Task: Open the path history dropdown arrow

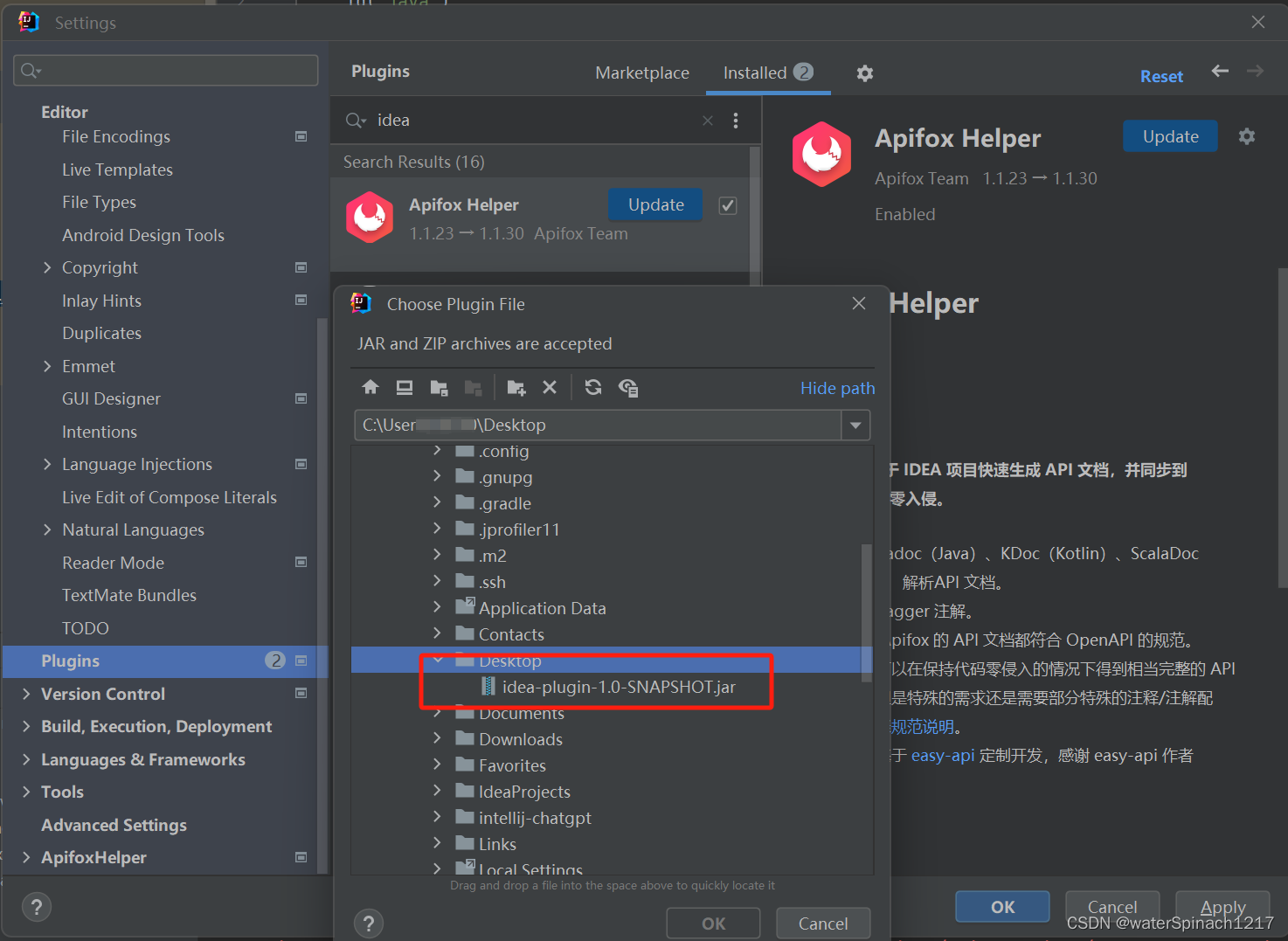Action: tap(855, 426)
